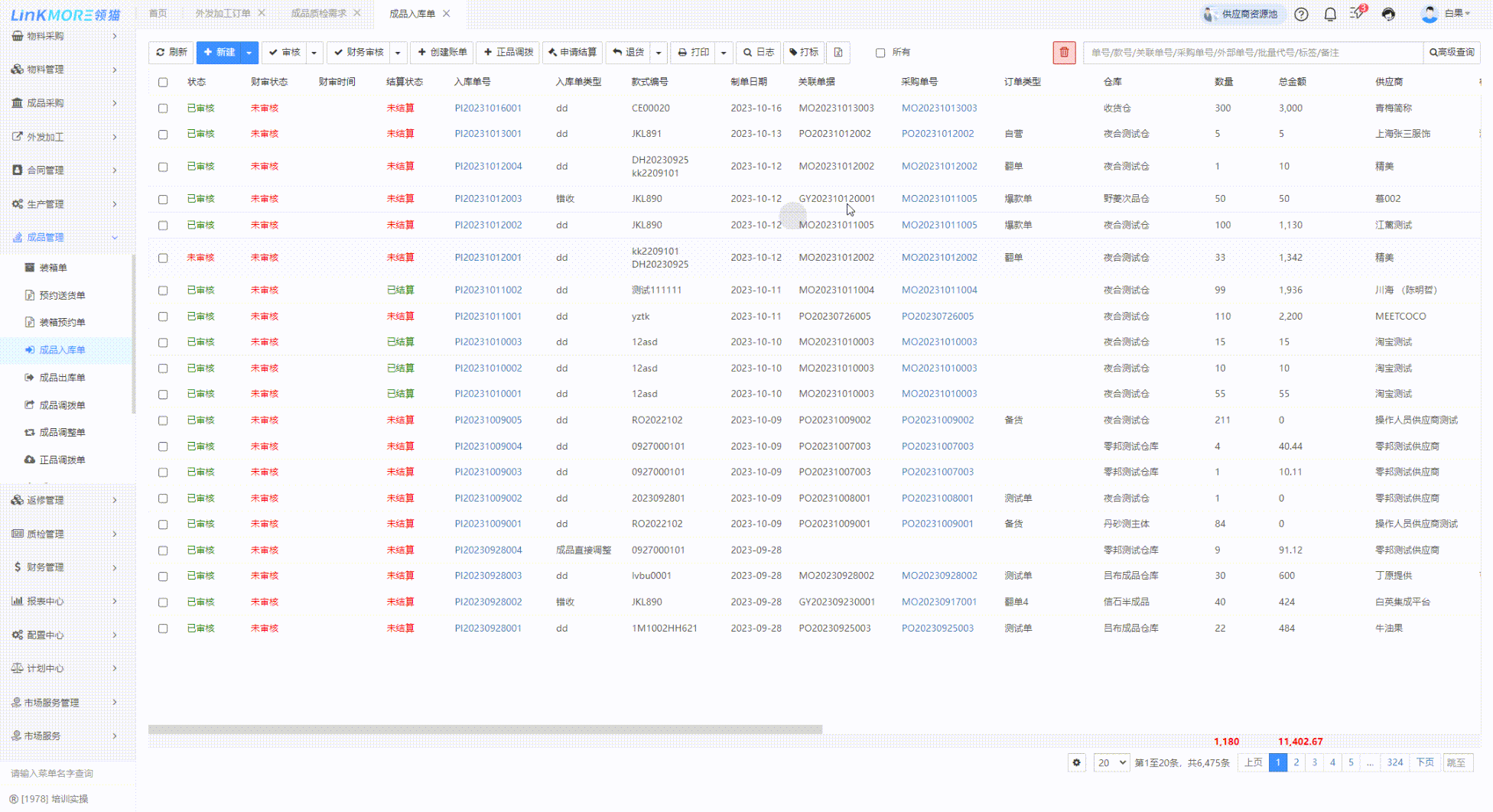The height and width of the screenshot is (812, 1493).
Task: Click the Excel export icon button
Action: (x=838, y=52)
